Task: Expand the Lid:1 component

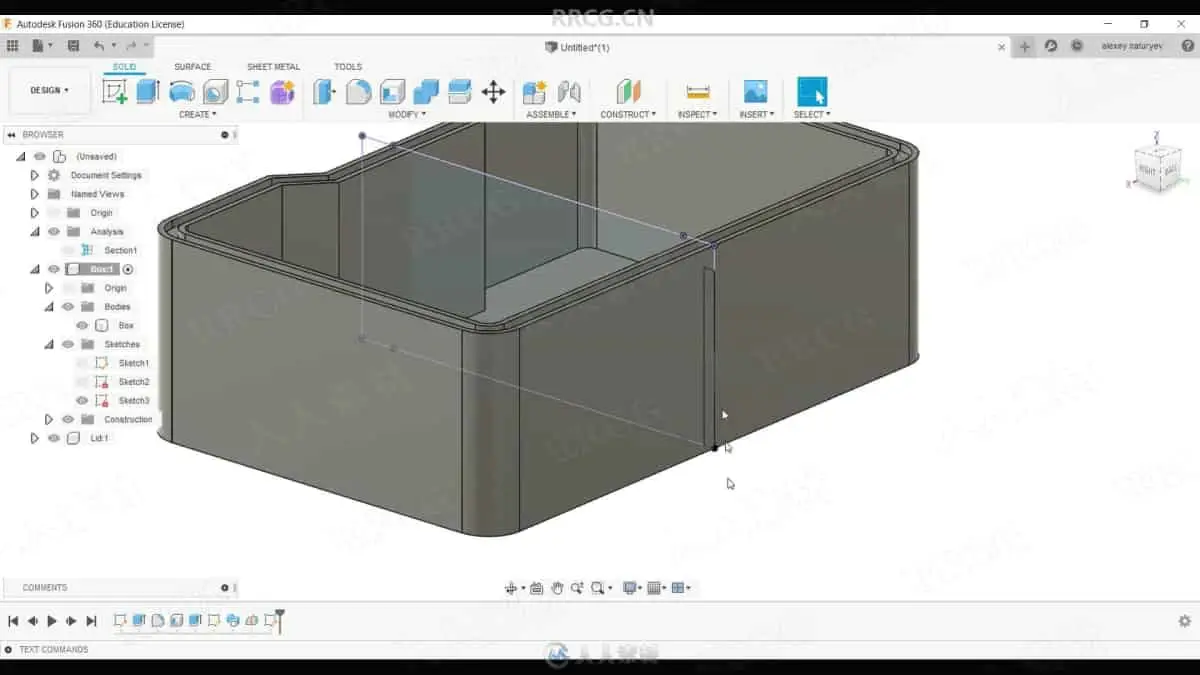Action: (x=34, y=438)
